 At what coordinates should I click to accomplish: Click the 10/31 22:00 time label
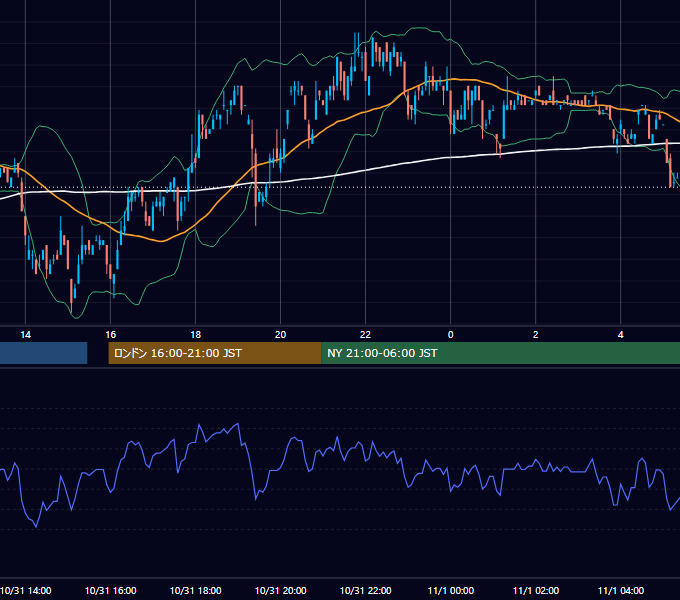pyautogui.click(x=366, y=590)
